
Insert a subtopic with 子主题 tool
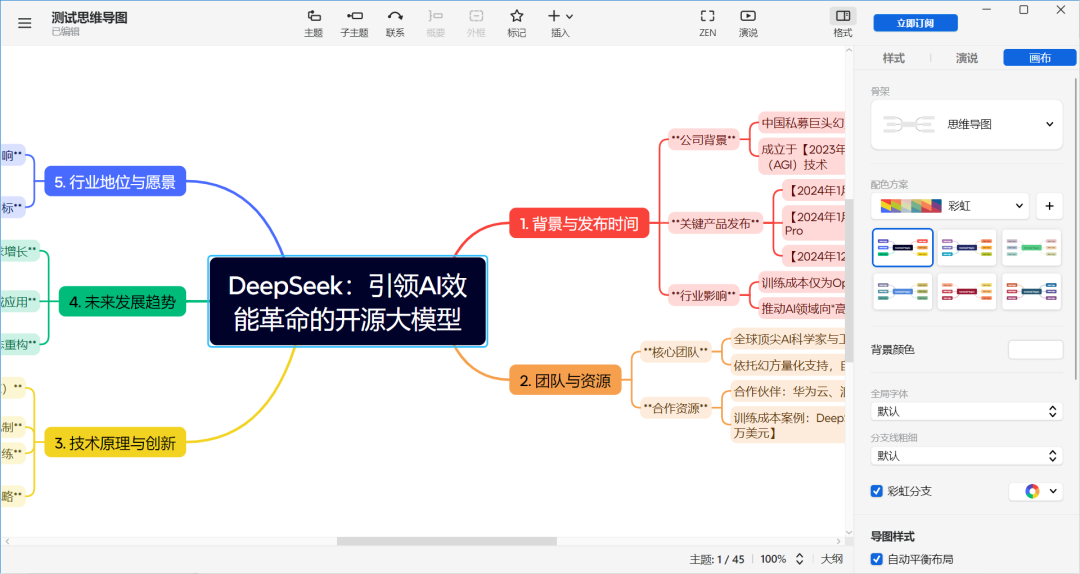pos(354,23)
